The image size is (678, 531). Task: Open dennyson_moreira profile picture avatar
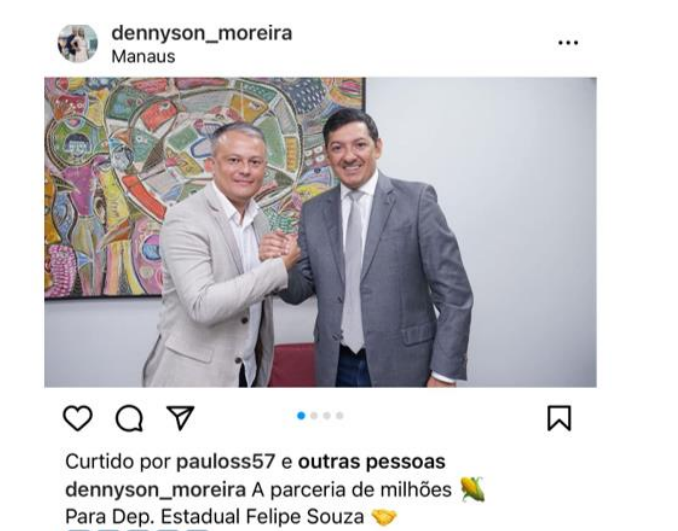point(77,43)
